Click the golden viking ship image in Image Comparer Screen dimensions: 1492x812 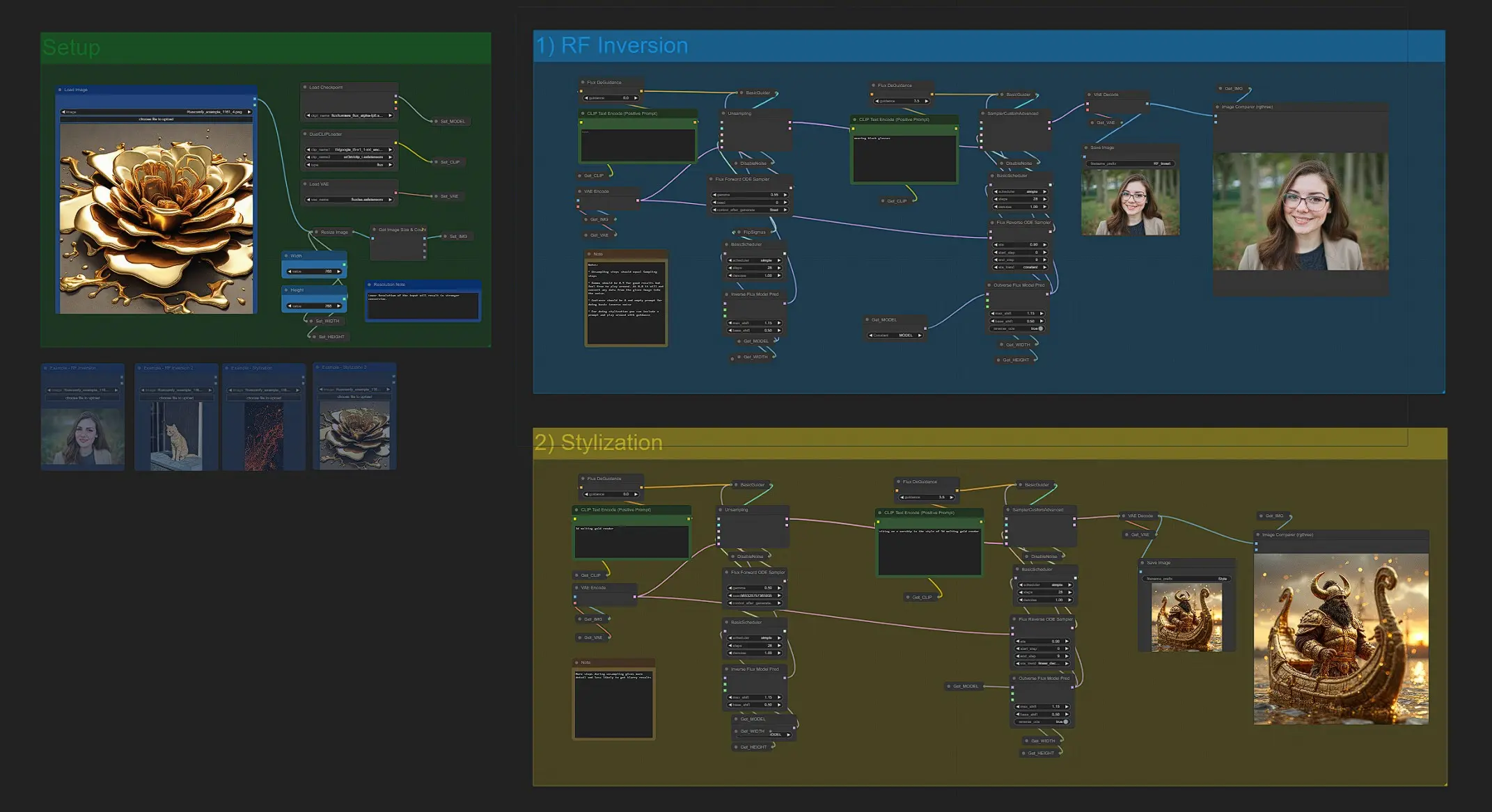tap(1341, 639)
